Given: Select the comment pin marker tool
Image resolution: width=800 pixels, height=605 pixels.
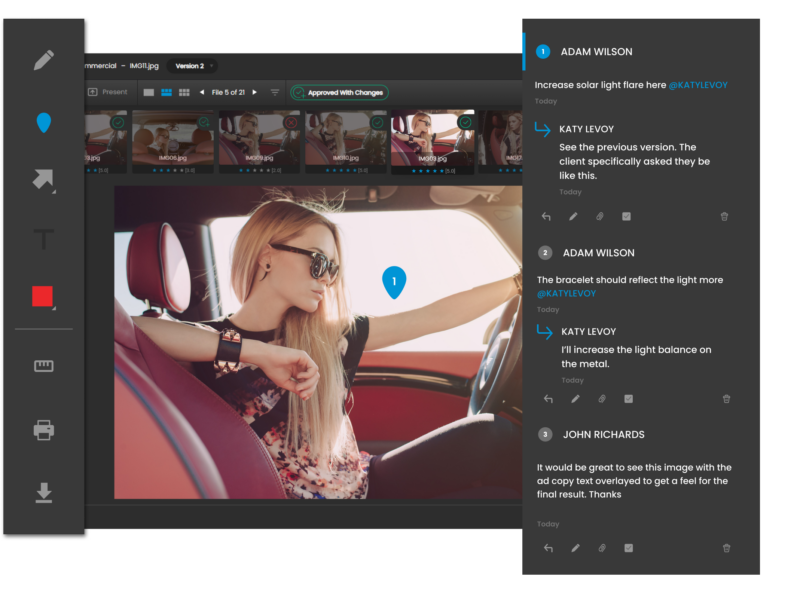Looking at the screenshot, I should (x=43, y=122).
